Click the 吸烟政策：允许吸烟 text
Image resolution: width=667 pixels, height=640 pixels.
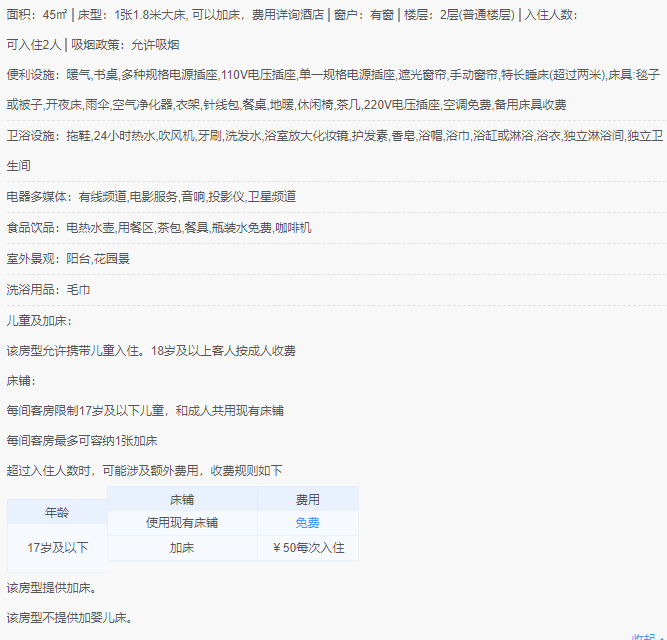(125, 45)
